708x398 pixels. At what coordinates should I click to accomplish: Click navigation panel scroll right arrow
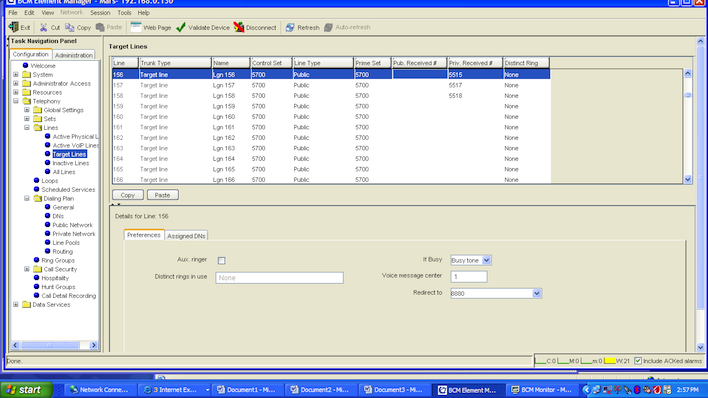93,345
